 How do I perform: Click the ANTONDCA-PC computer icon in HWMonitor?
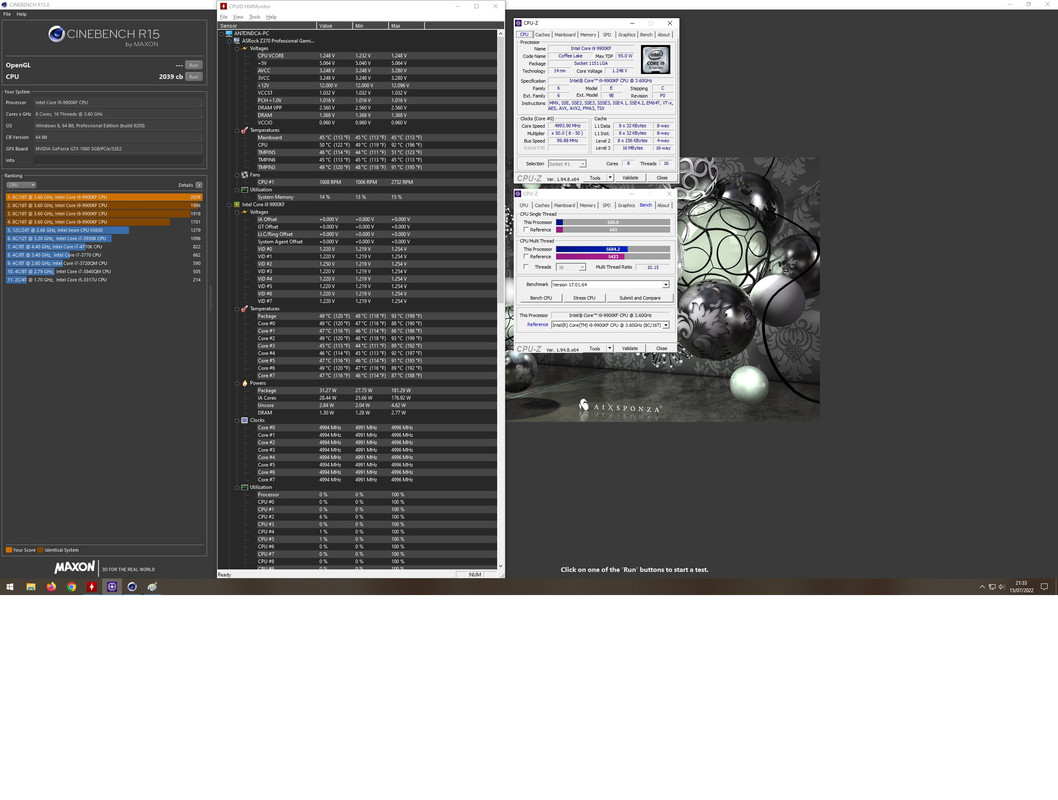coord(229,33)
